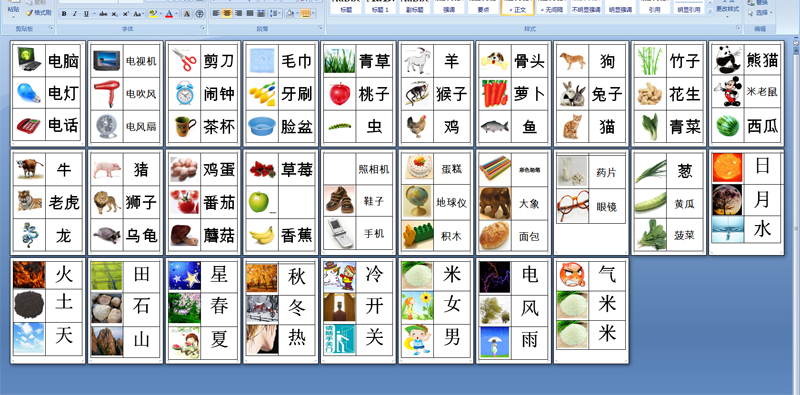Open the Styles dialog launcher
This screenshot has height=395, width=800.
tap(738, 27)
